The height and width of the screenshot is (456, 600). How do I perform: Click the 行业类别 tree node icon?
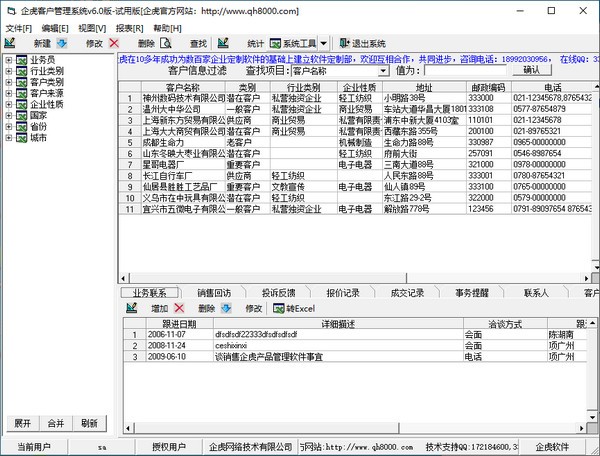click(21, 71)
